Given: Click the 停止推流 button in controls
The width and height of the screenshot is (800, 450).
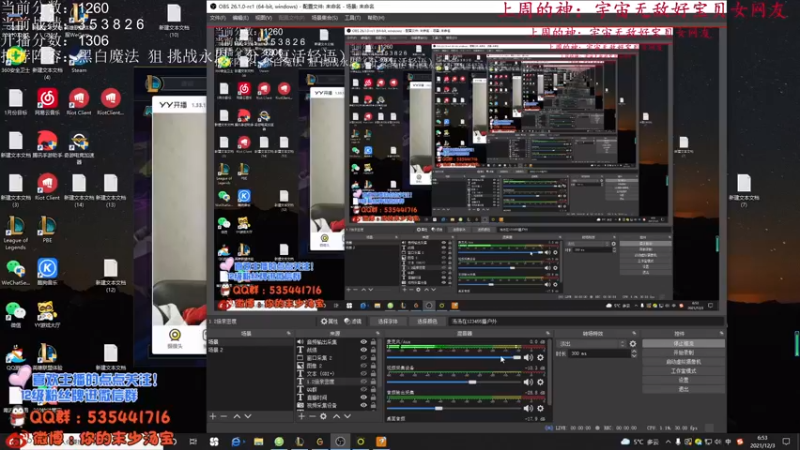Looking at the screenshot, I should 683,344.
